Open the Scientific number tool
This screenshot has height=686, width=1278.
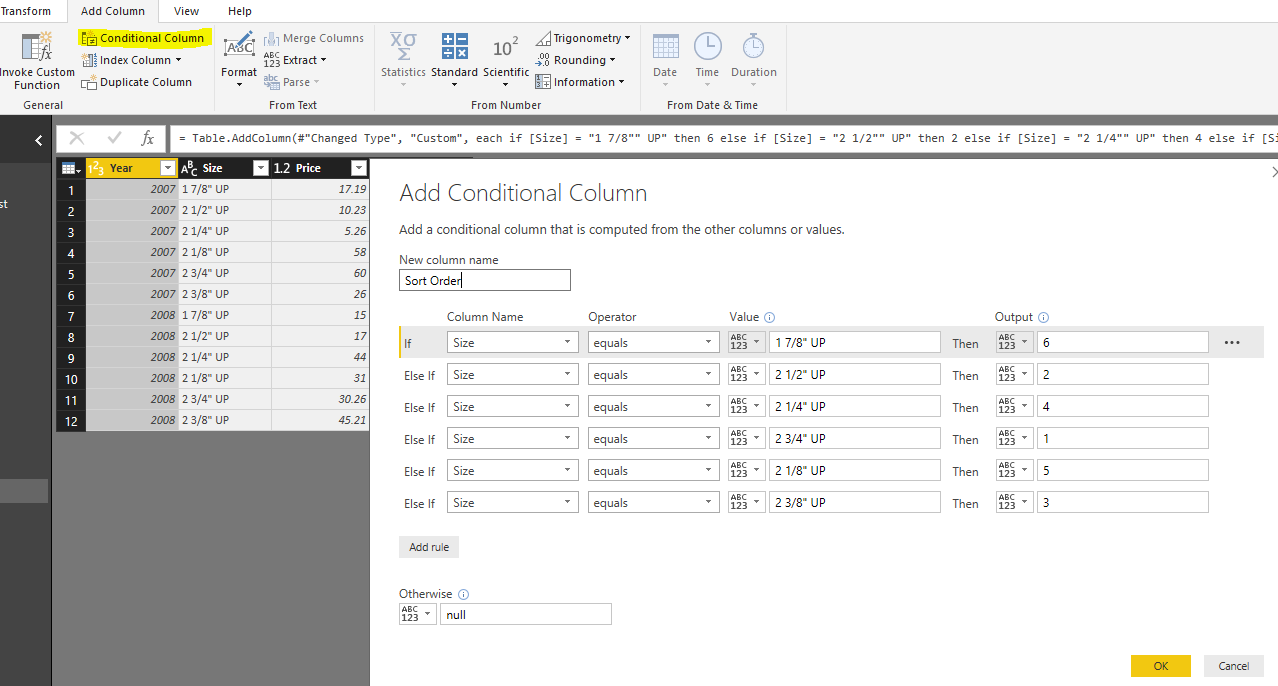point(506,59)
